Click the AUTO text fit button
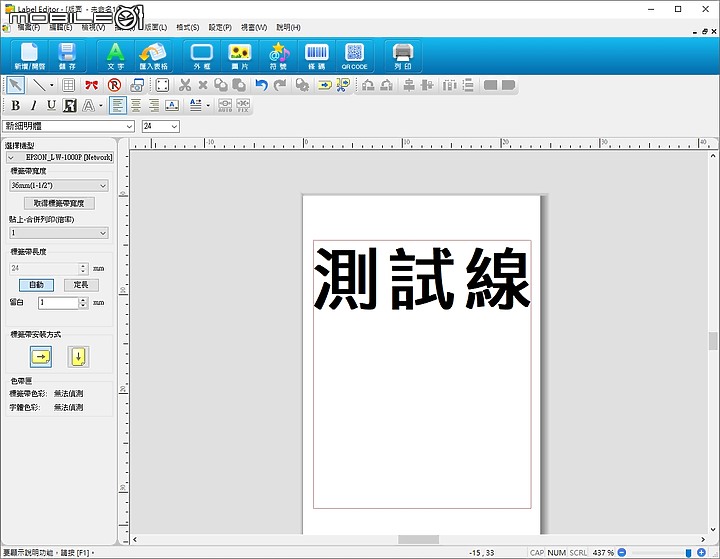The height and width of the screenshot is (559, 720). pyautogui.click(x=225, y=106)
